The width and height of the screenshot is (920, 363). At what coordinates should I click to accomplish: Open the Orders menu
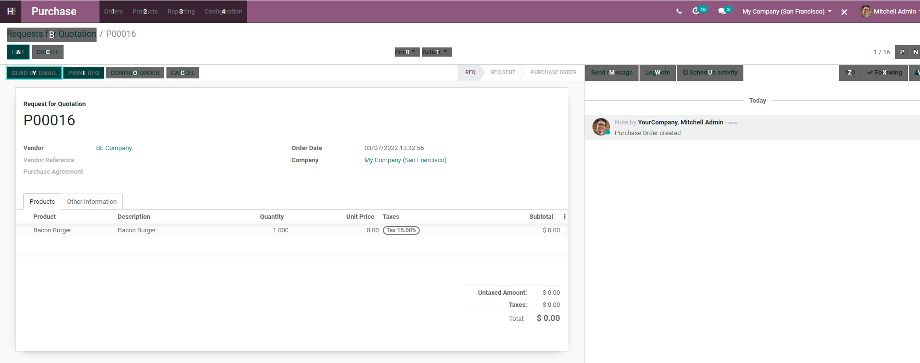point(113,11)
